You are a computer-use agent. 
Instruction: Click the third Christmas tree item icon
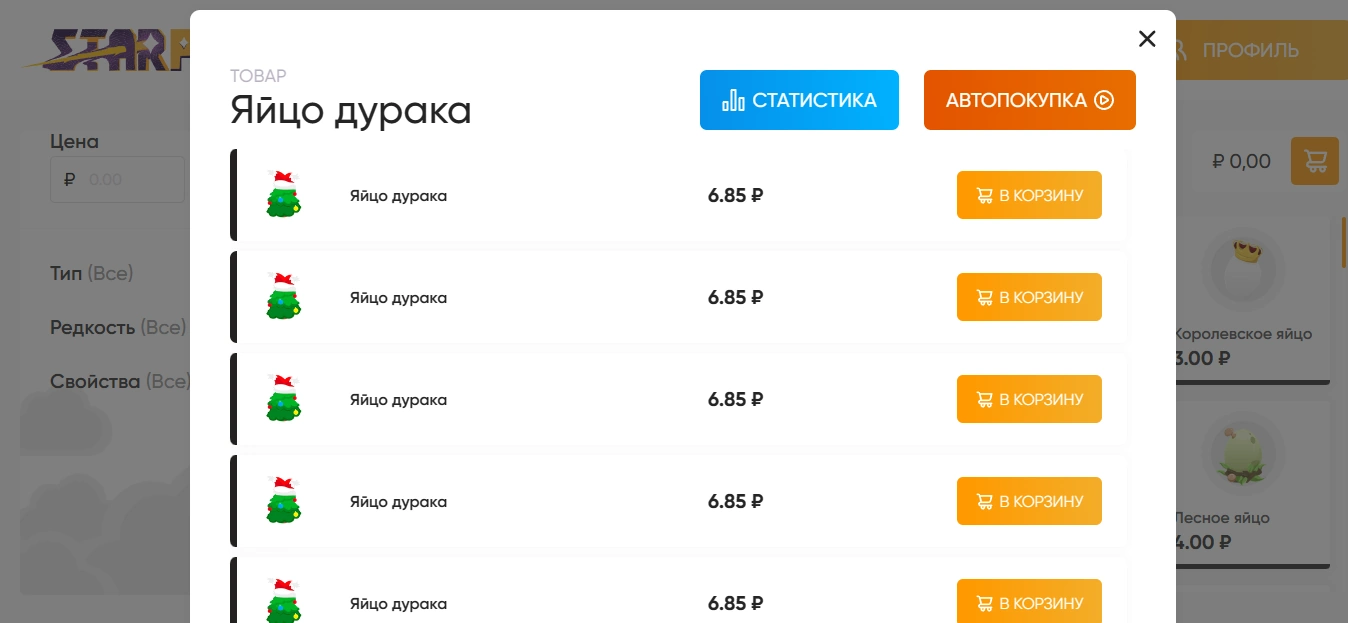[284, 398]
